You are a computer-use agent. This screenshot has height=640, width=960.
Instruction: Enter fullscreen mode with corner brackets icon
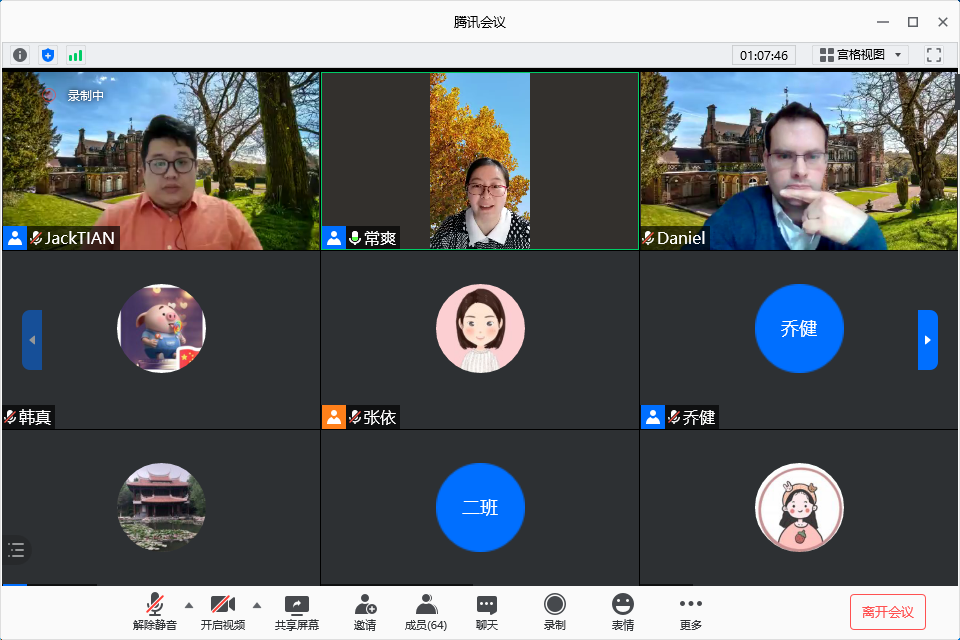click(x=934, y=55)
